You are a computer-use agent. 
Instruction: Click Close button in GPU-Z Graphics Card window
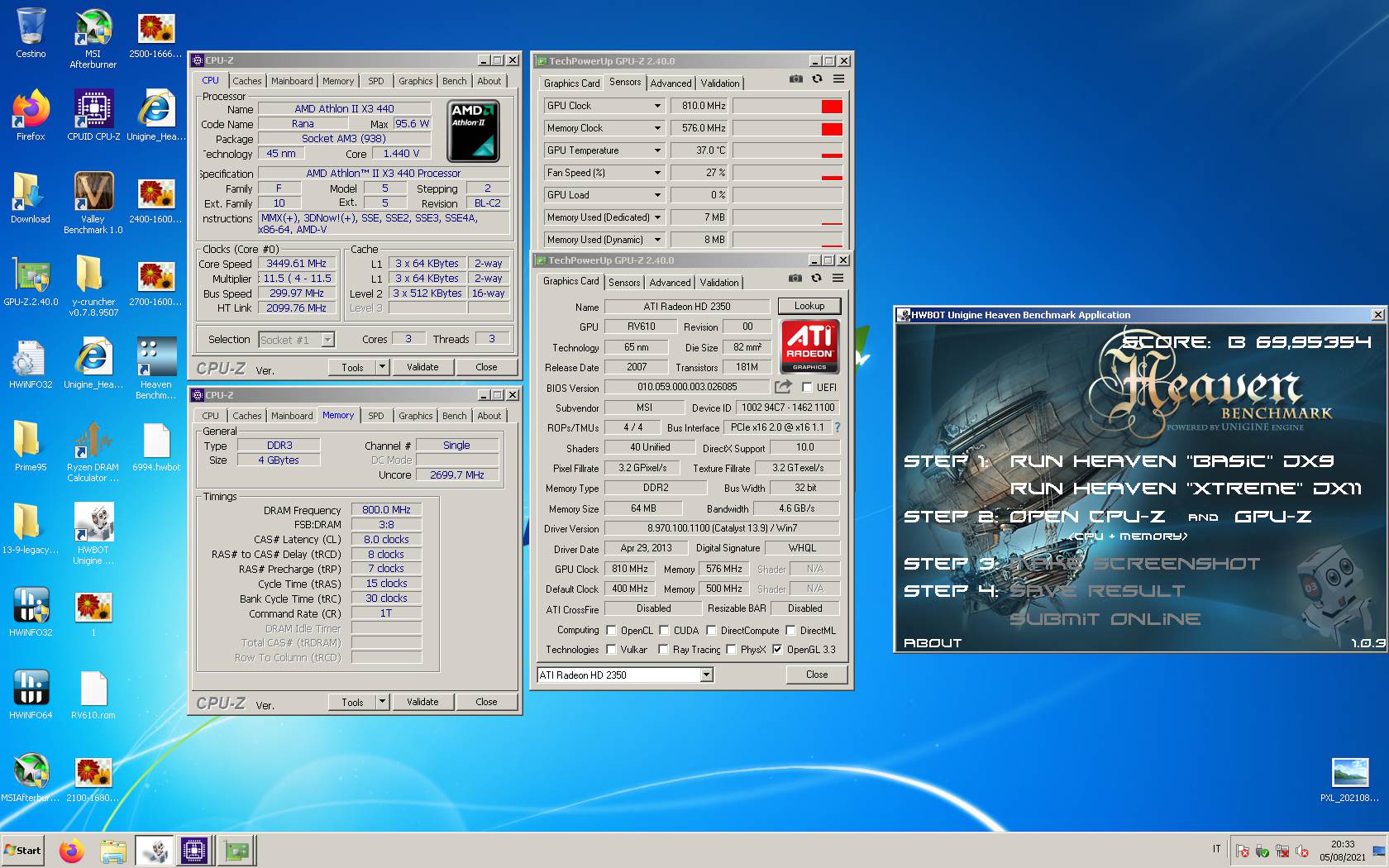click(817, 675)
